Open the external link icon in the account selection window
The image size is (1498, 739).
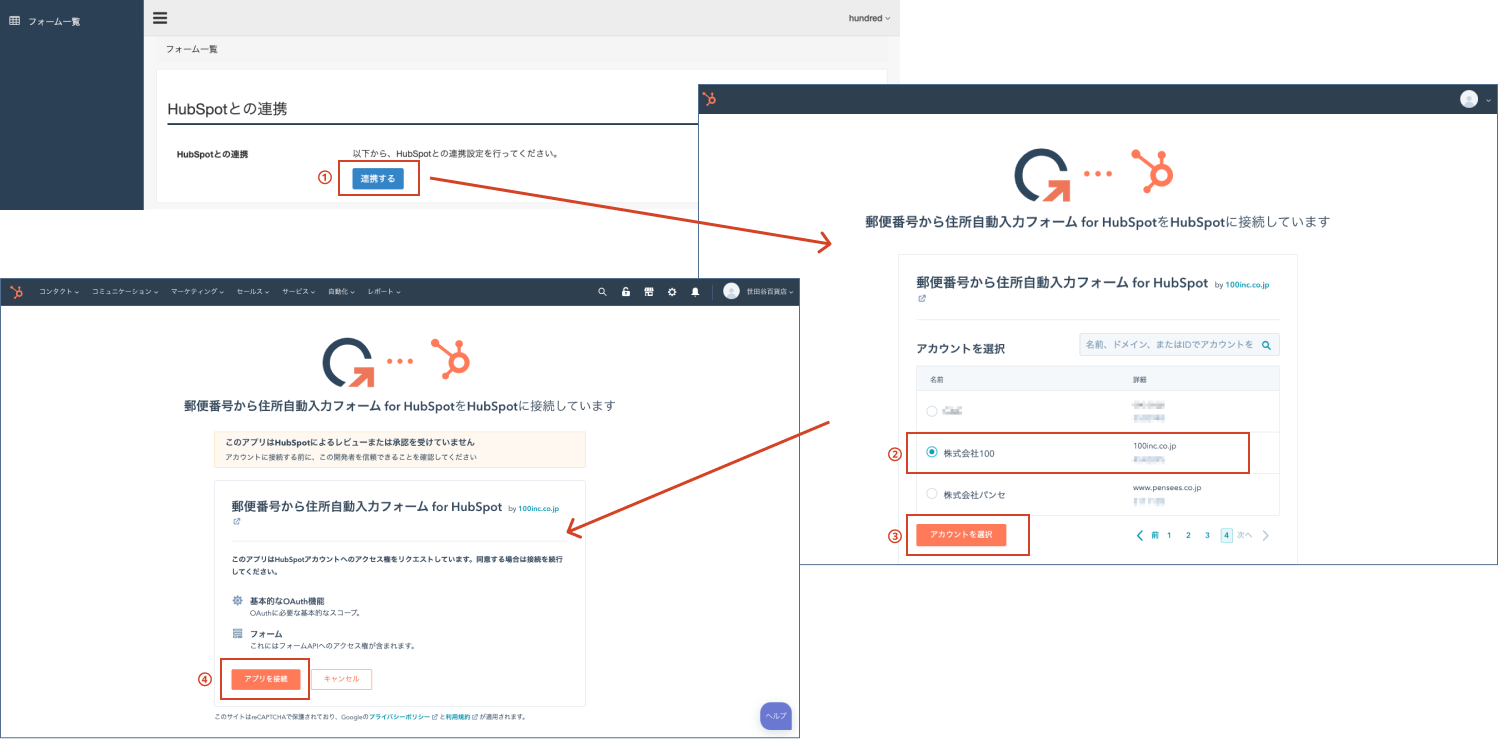pos(922,298)
